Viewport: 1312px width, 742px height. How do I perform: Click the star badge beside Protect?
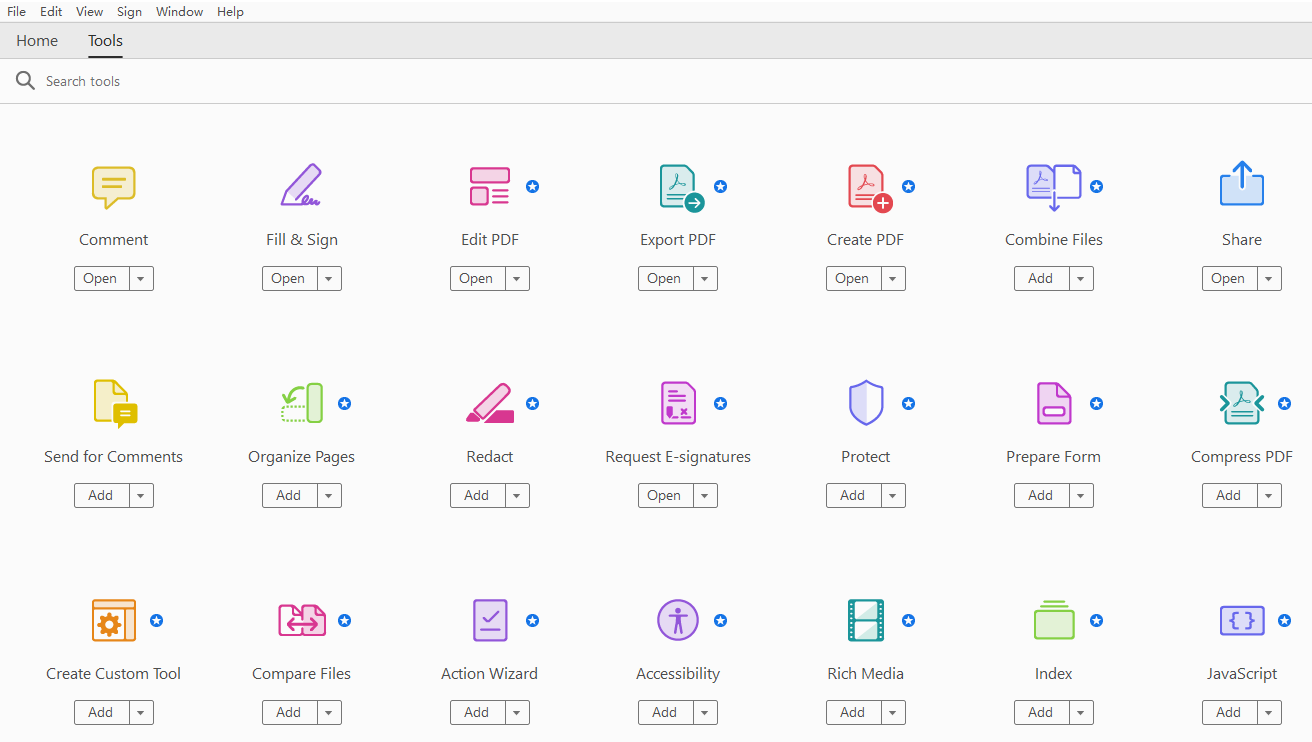(x=909, y=403)
